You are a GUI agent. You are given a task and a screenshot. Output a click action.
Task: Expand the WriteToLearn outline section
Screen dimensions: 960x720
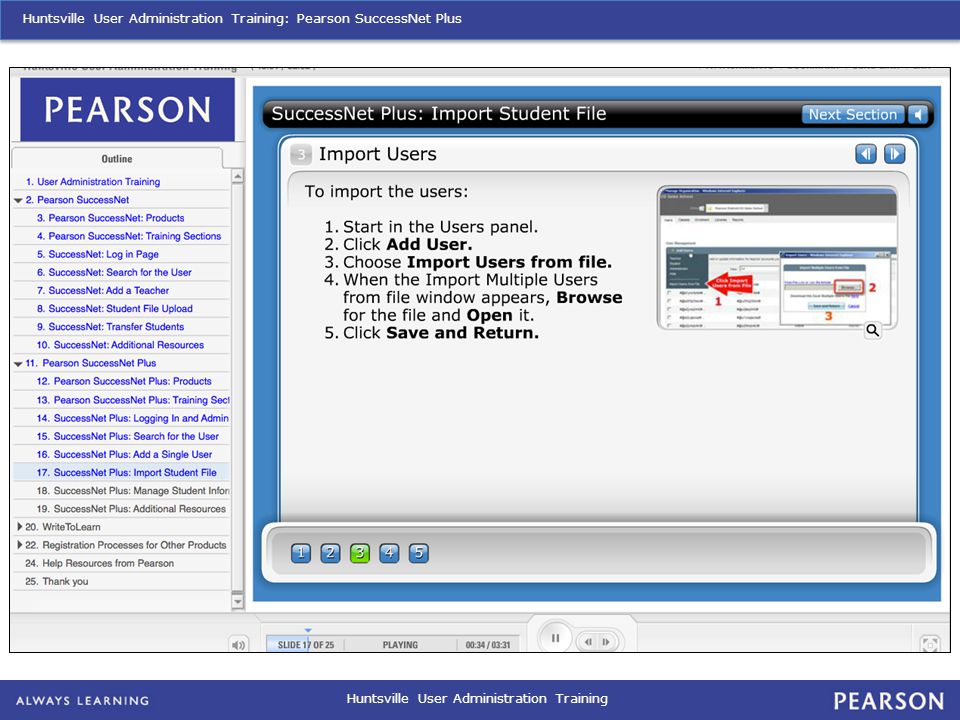coord(20,527)
